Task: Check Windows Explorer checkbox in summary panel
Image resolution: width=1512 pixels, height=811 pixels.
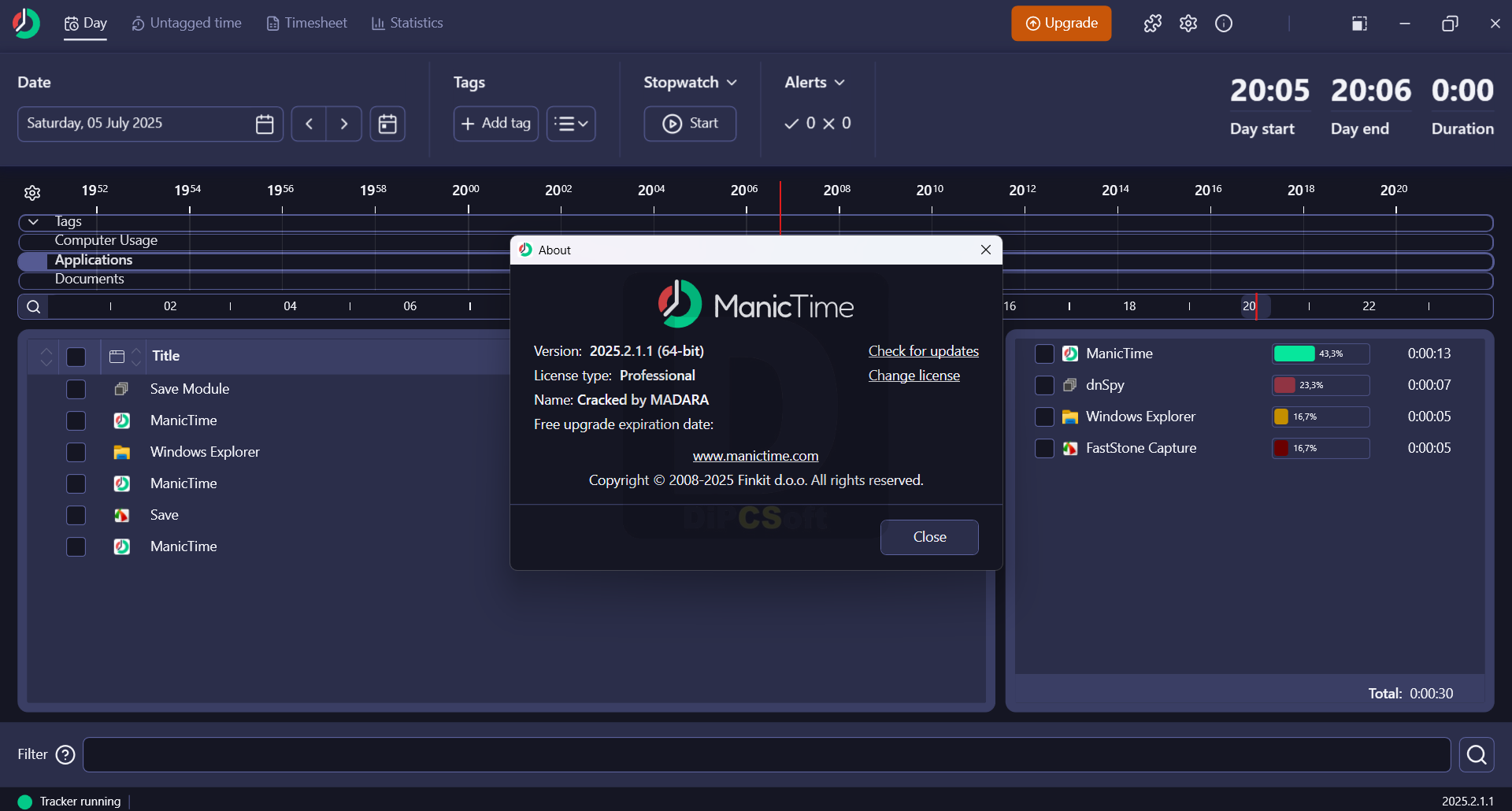Action: click(x=1044, y=417)
